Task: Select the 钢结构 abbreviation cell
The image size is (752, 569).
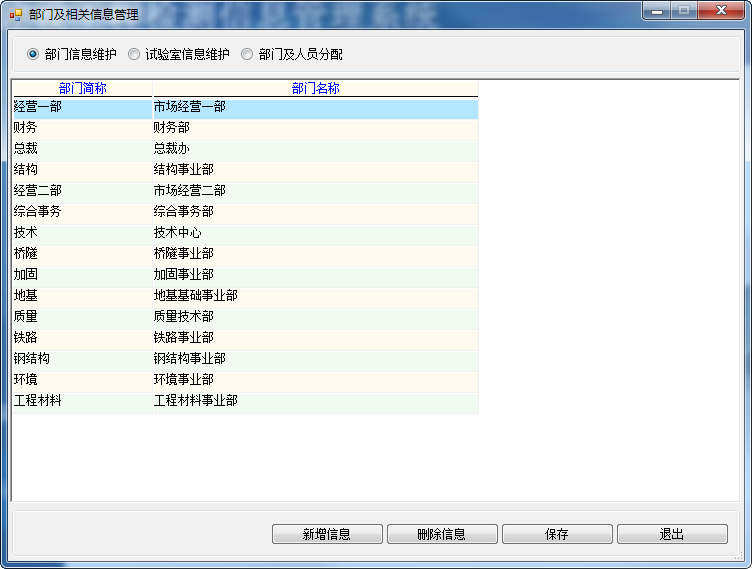Action: (83, 359)
